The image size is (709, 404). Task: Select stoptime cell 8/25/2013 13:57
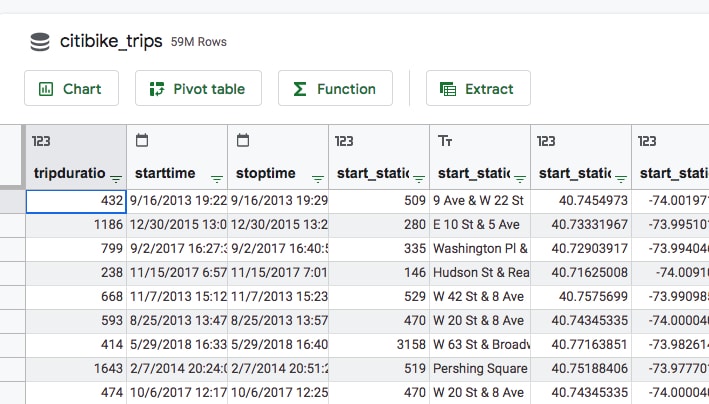coord(278,321)
